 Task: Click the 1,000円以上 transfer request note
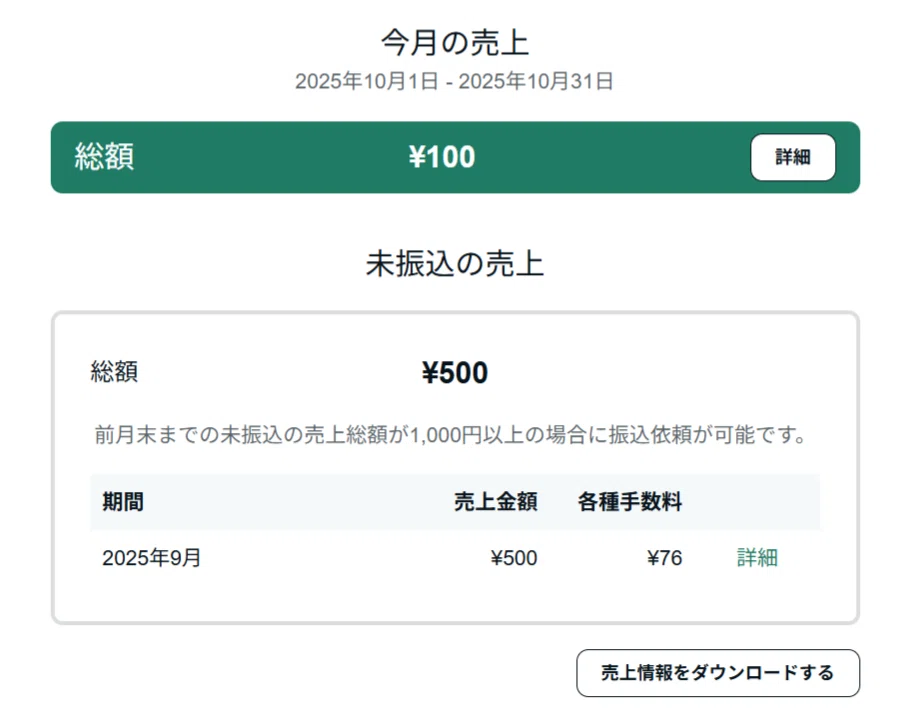pos(451,434)
